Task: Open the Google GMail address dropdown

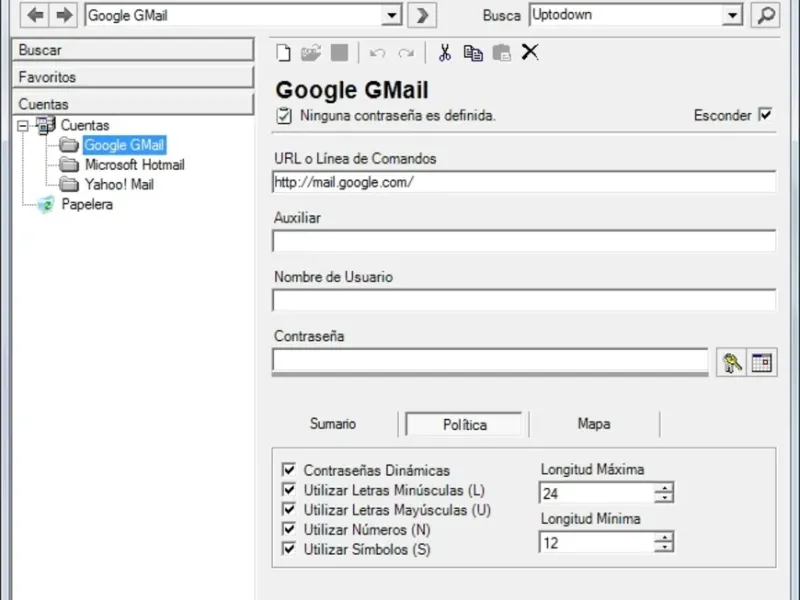Action: tap(391, 15)
